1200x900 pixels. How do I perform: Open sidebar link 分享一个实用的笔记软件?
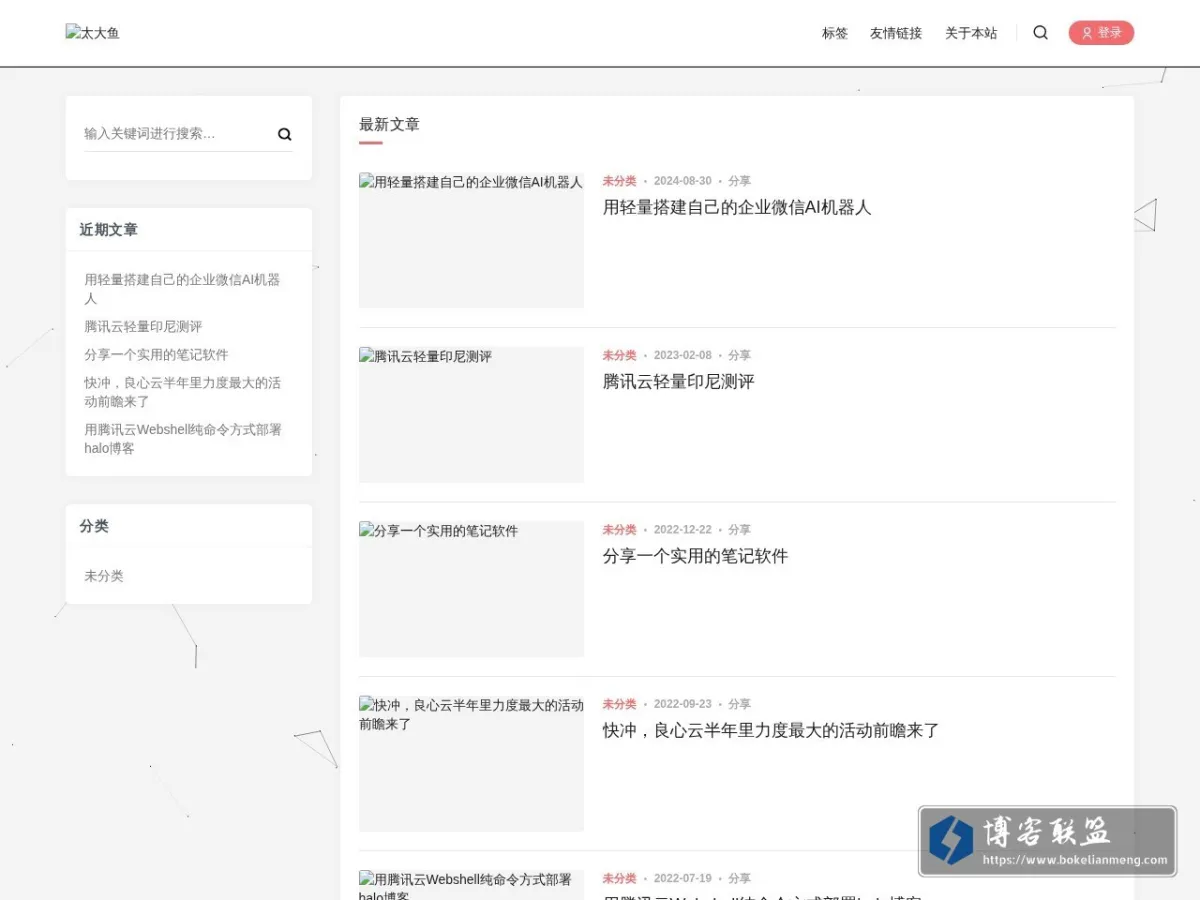coord(156,355)
